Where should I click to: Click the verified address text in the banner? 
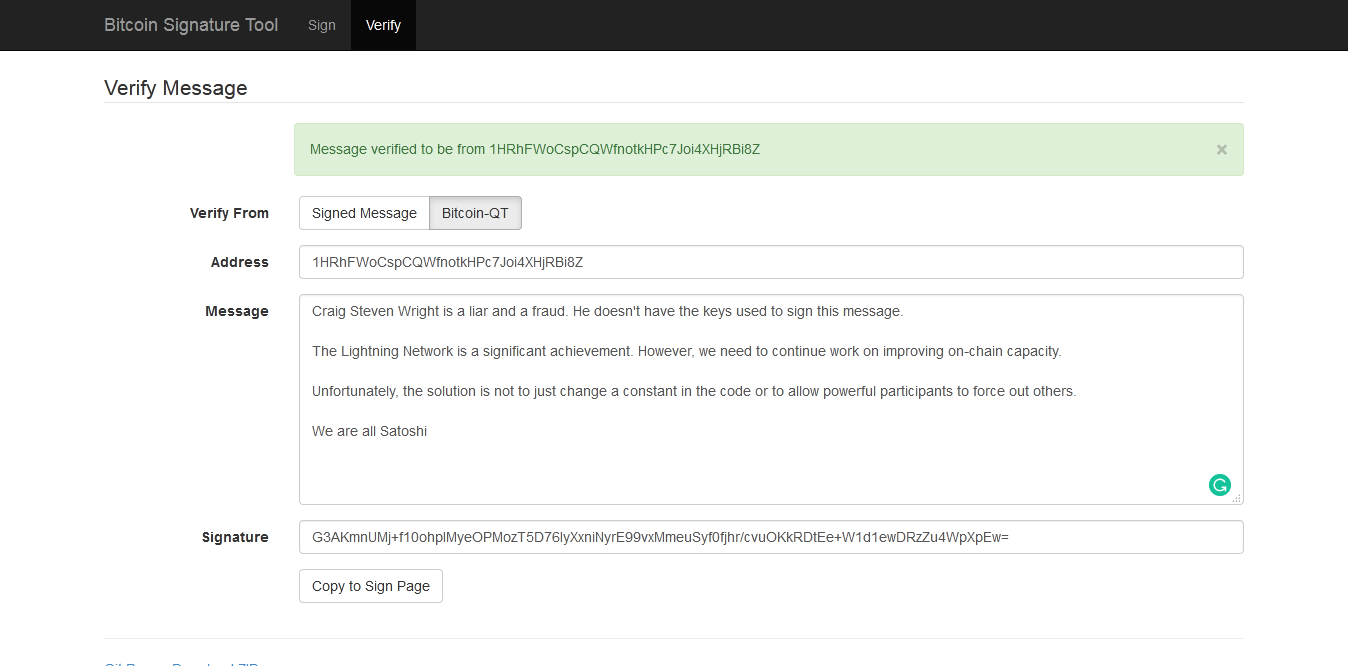click(x=624, y=149)
